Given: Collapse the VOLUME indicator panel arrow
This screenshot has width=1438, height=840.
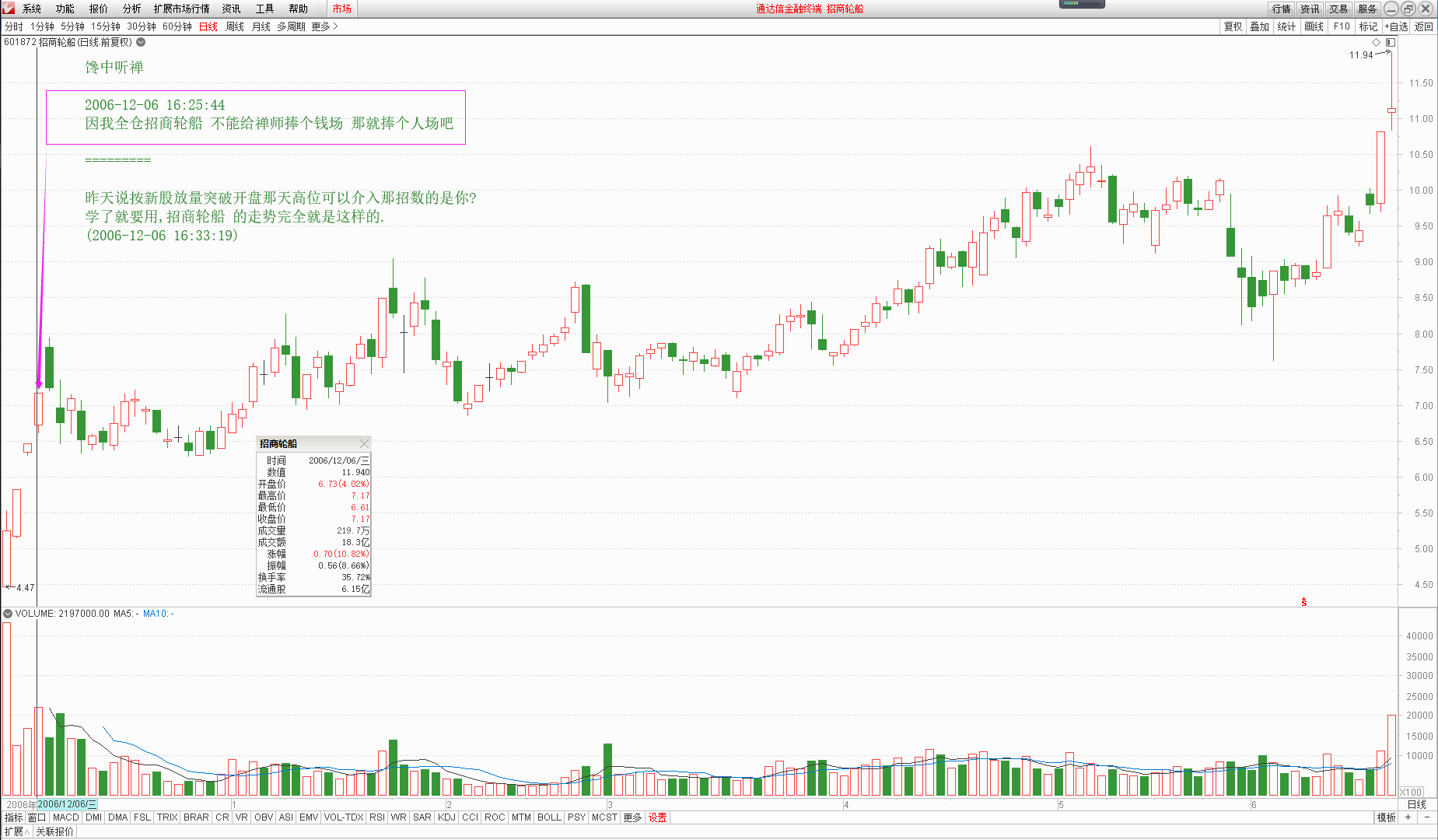Looking at the screenshot, I should (8, 613).
